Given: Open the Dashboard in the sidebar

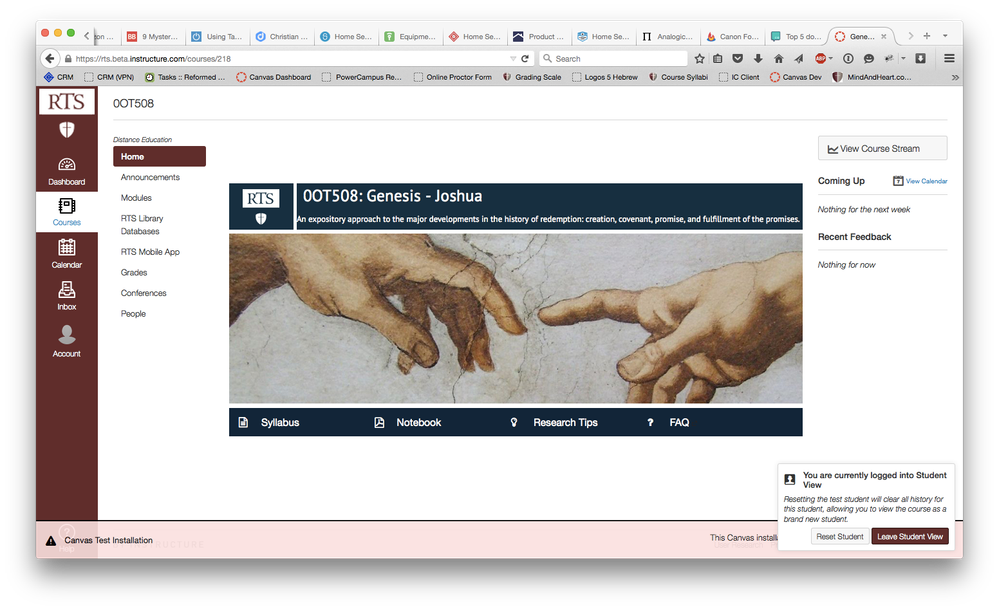Looking at the screenshot, I should click(x=66, y=171).
